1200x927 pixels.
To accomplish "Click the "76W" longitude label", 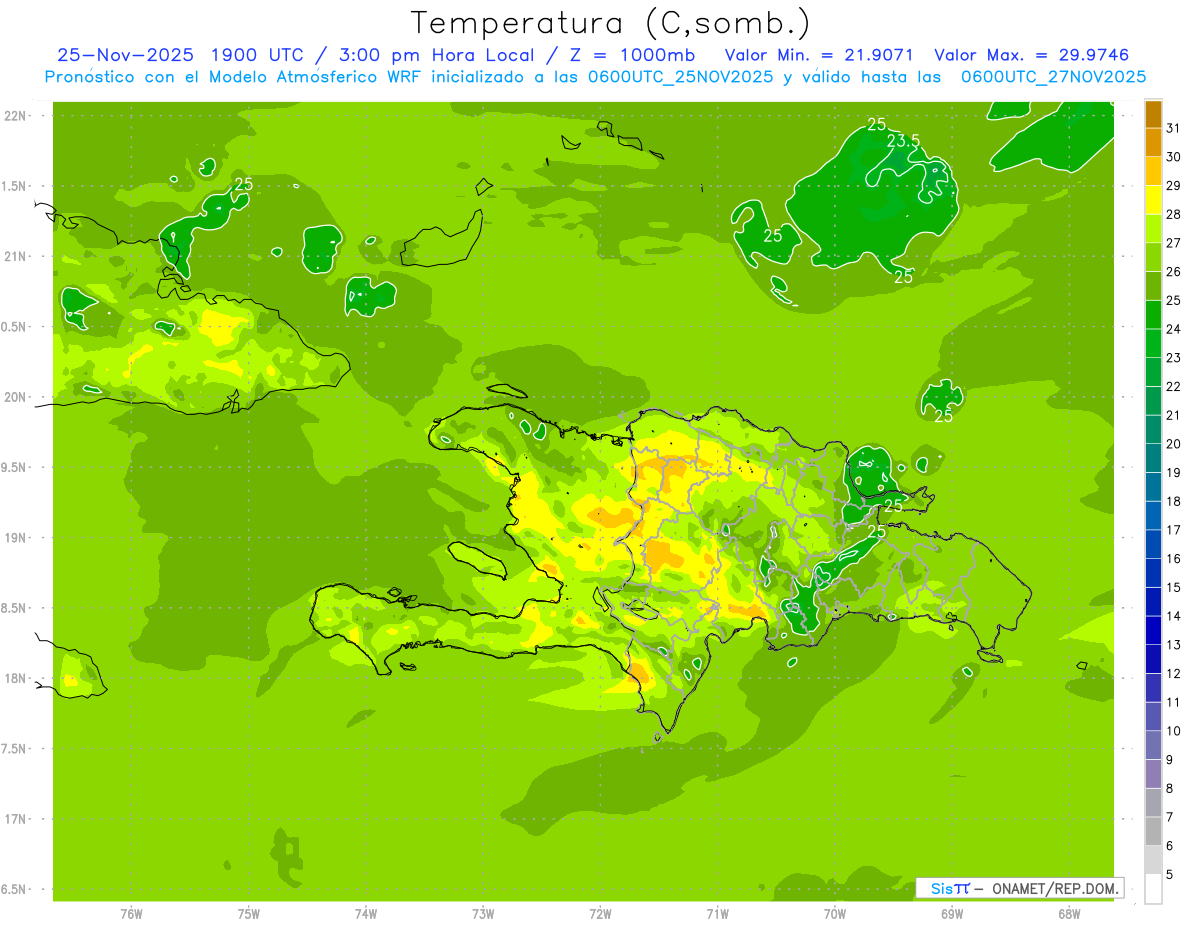I will coord(131,914).
